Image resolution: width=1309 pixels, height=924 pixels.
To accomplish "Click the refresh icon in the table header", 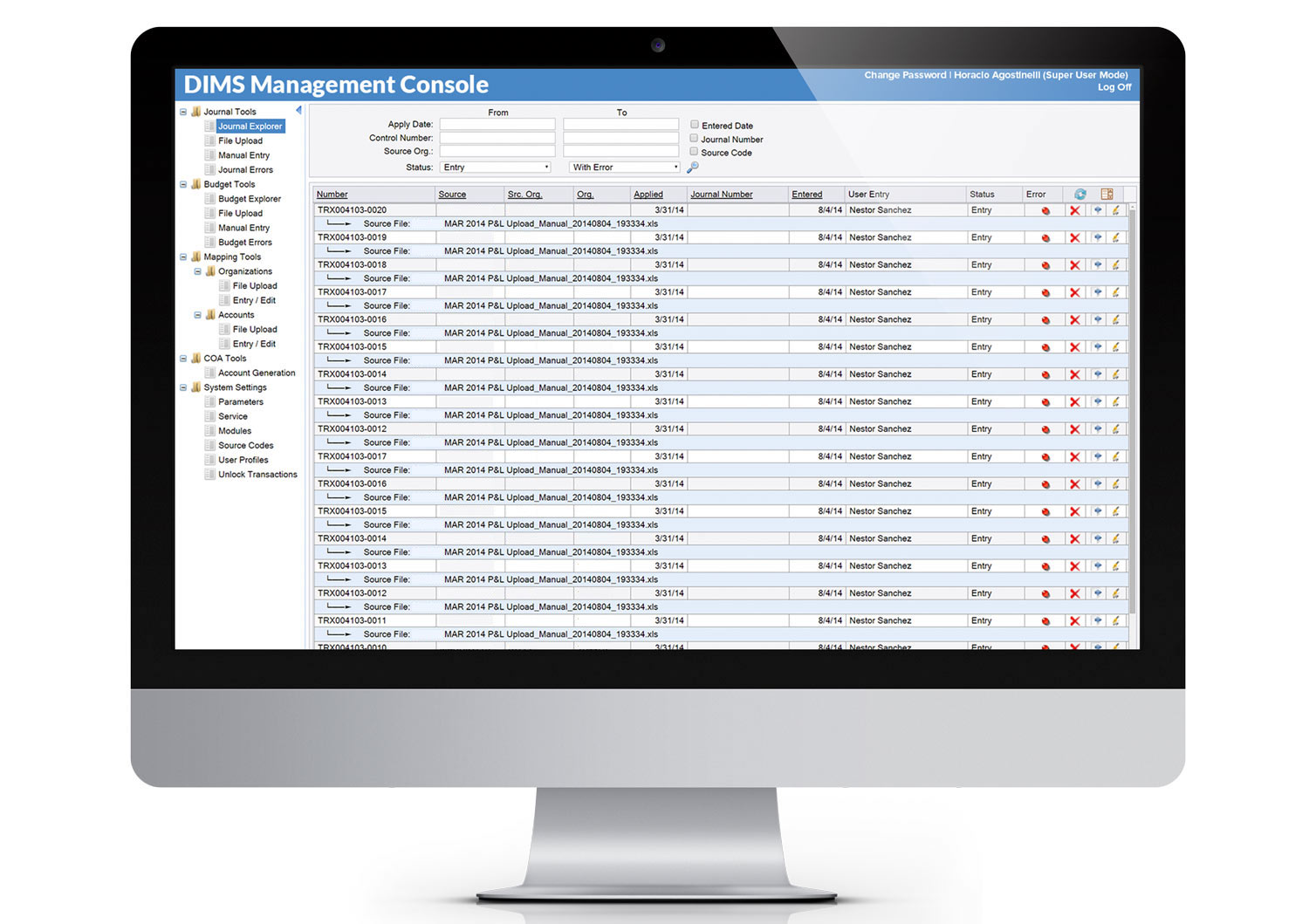I will tap(1080, 195).
